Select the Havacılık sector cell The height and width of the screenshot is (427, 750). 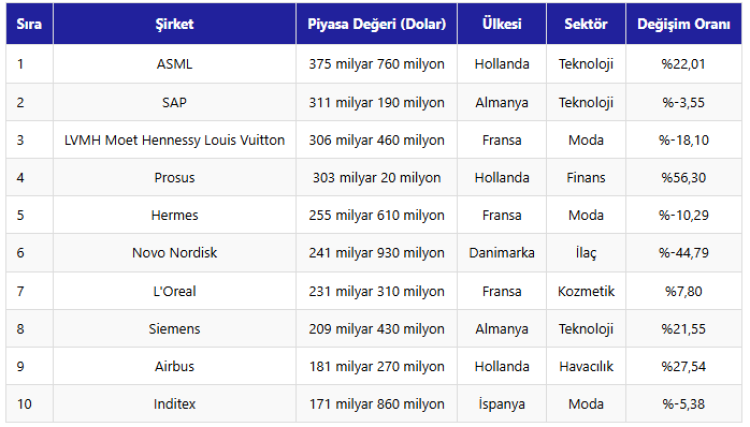(586, 366)
